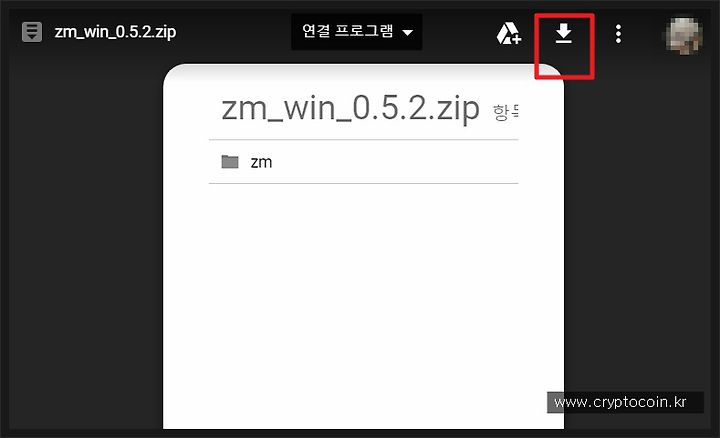720x438 pixels.
Task: Click the download arrow icon
Action: coord(563,34)
